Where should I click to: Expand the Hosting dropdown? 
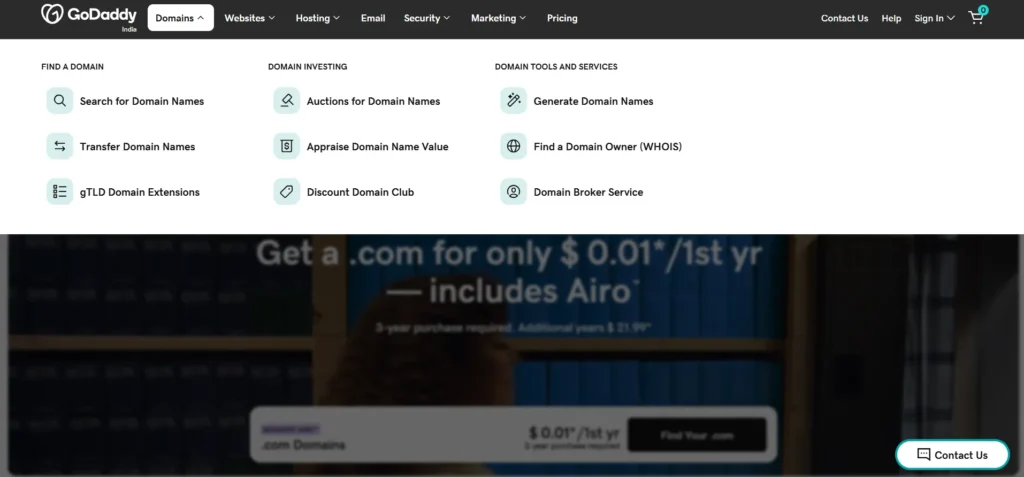click(x=318, y=18)
